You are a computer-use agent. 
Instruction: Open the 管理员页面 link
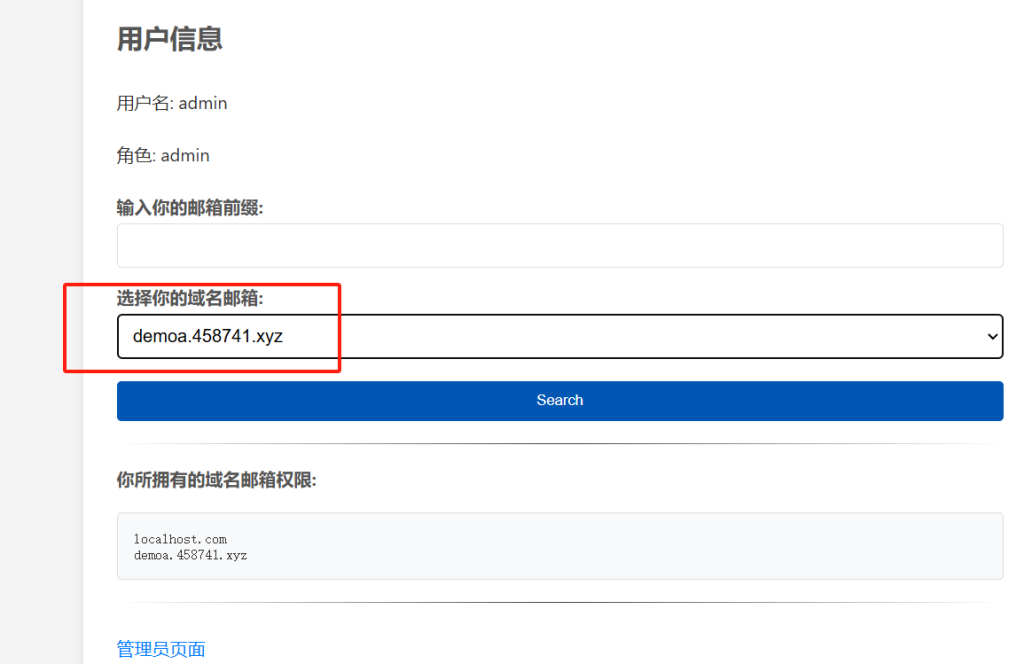[x=161, y=649]
